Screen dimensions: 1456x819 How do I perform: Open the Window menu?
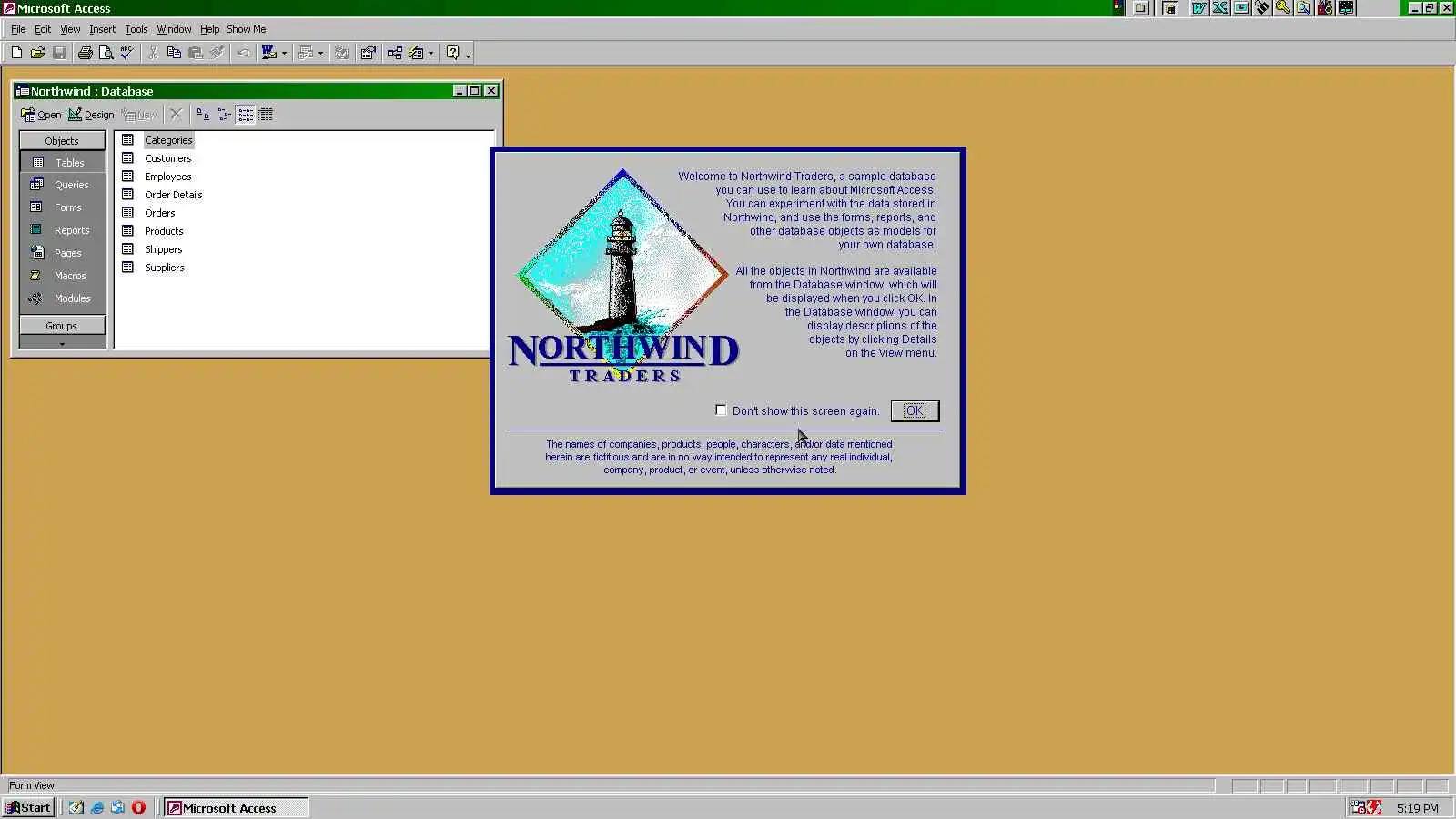[x=174, y=29]
